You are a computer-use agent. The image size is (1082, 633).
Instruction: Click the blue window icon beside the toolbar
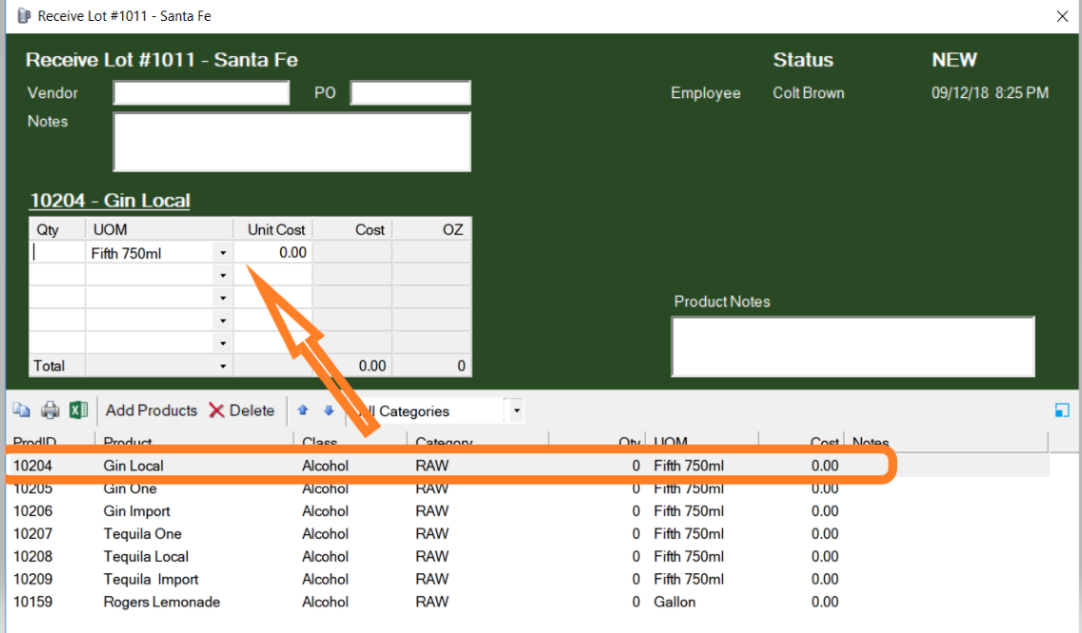point(1062,411)
